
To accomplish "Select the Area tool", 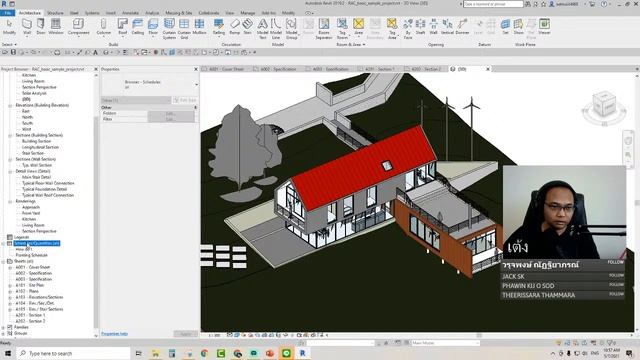I will [x=358, y=27].
